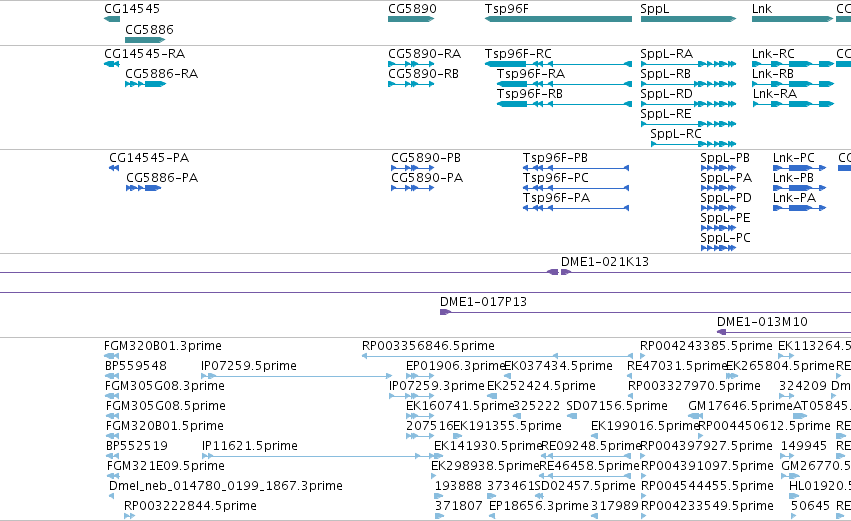Click the RP004391097.5prime EST label
Screen dimensions: 851x521
[707, 467]
